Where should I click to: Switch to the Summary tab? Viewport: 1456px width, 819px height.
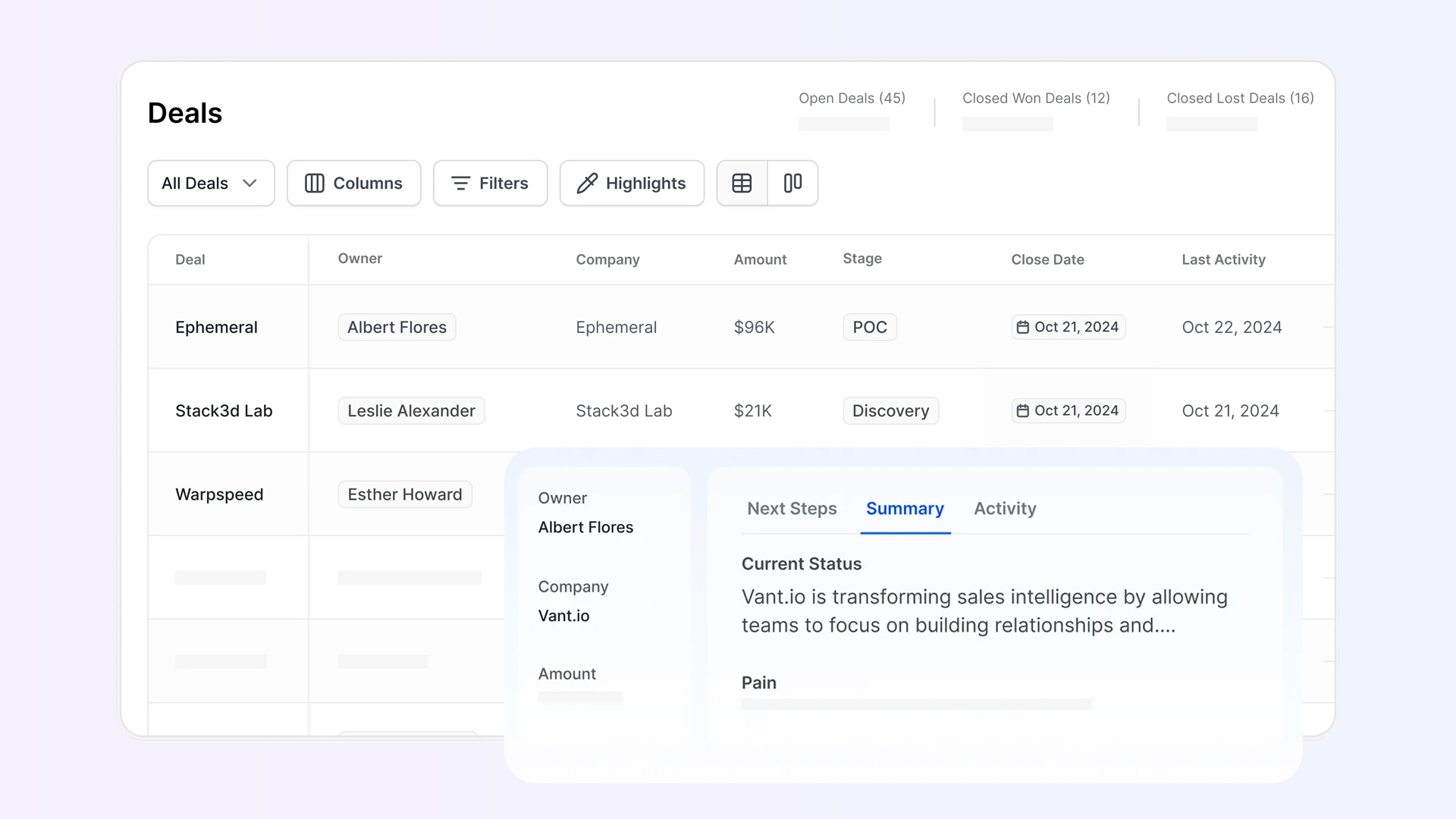click(905, 509)
